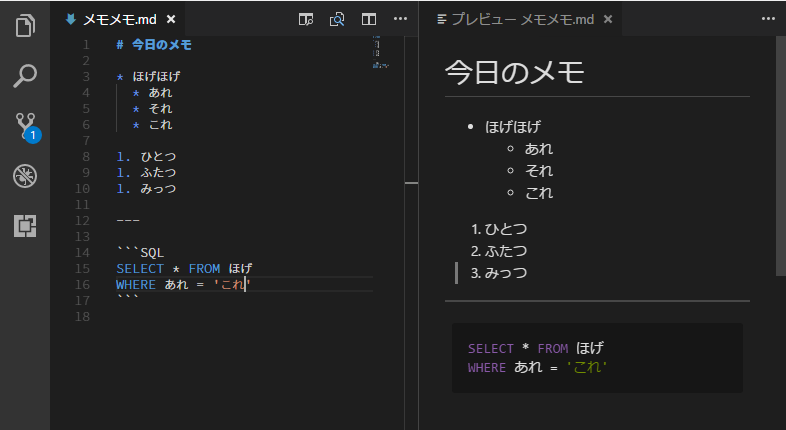Click line '1. ひとつ' in editor

[146, 156]
